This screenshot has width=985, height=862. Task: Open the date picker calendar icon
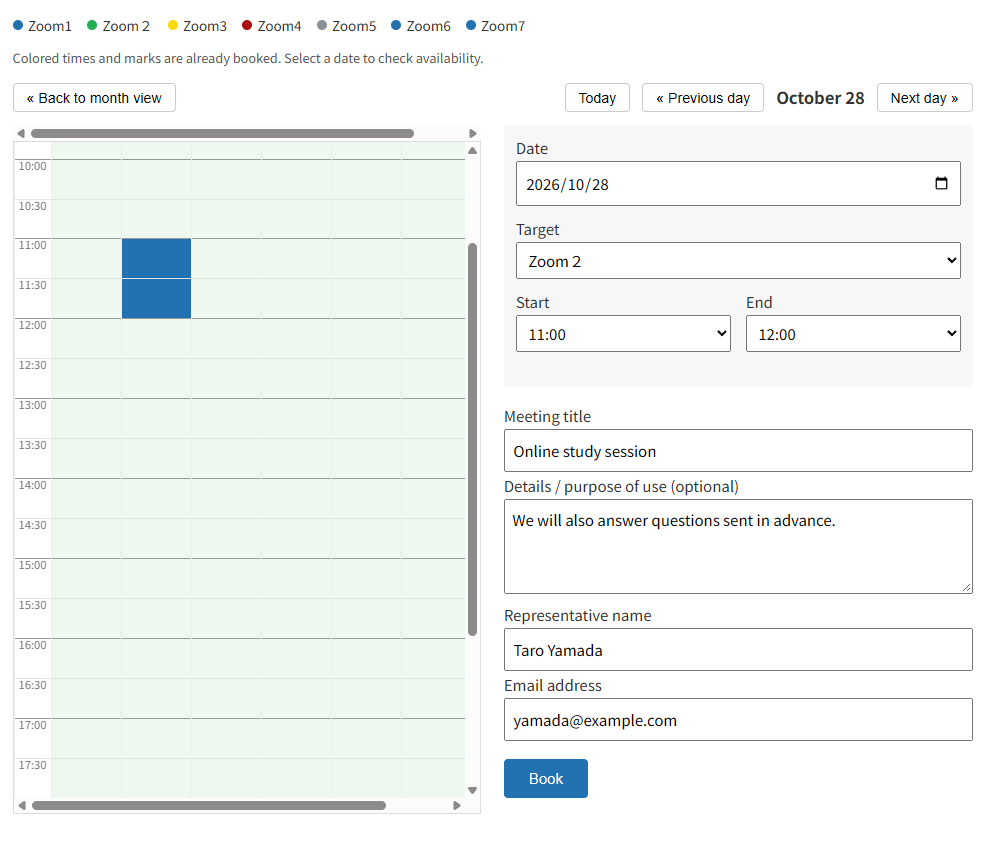pyautogui.click(x=941, y=183)
